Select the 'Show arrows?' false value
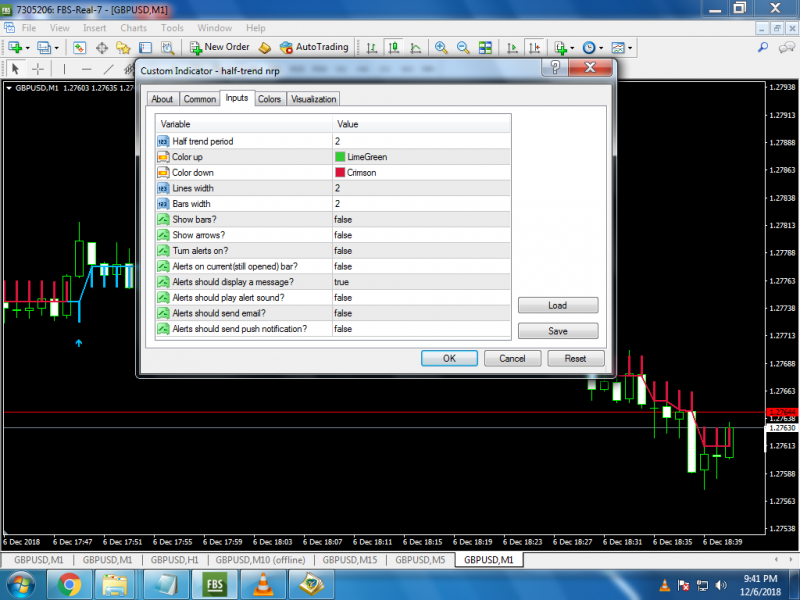This screenshot has height=600, width=800. click(x=421, y=235)
